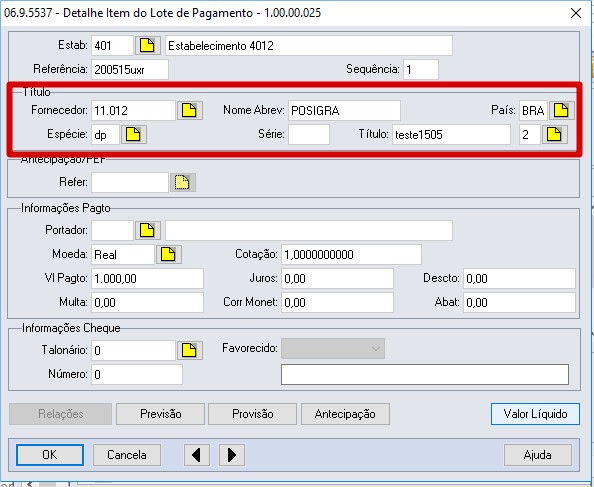Click the País field BRA

click(x=533, y=110)
